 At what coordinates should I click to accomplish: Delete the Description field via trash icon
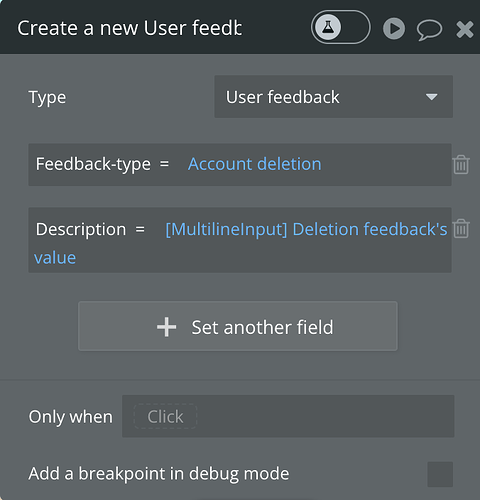point(461,228)
